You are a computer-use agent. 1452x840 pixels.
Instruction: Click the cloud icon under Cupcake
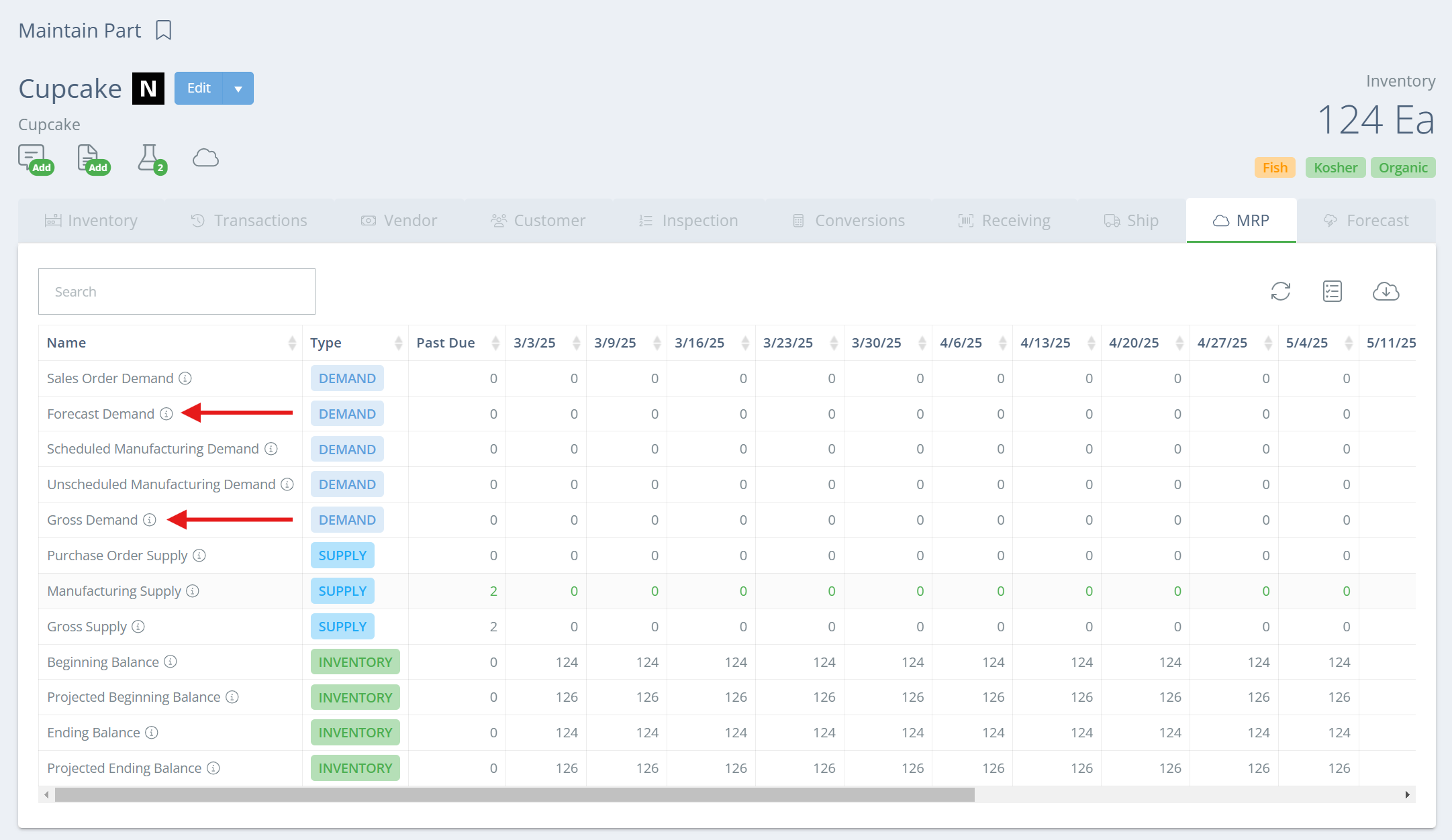(205, 158)
